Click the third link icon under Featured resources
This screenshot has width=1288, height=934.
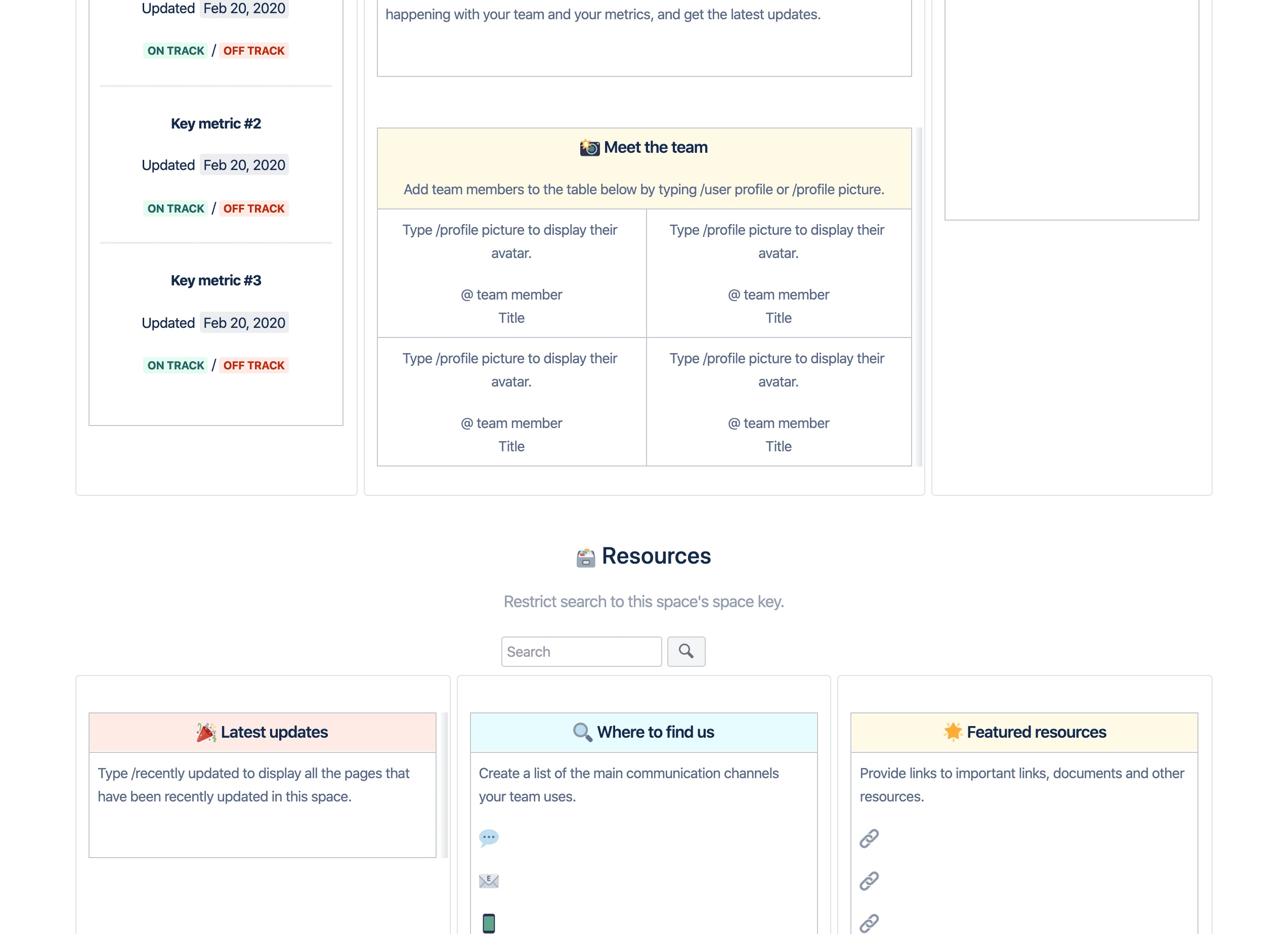pyautogui.click(x=869, y=923)
